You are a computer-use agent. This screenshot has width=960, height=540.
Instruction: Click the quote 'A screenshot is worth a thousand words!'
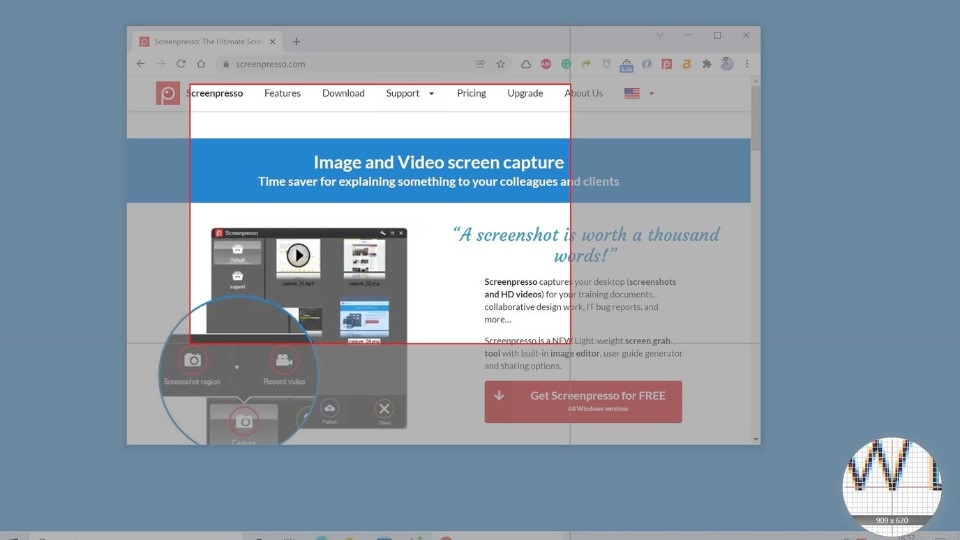pyautogui.click(x=586, y=244)
